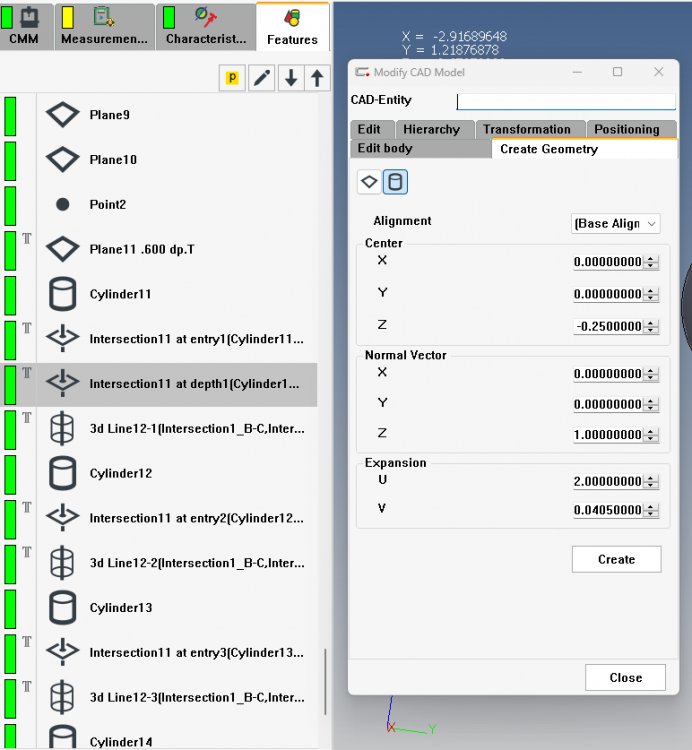692x750 pixels.
Task: Toggle green status bar for Cylinder12
Action: [10, 474]
